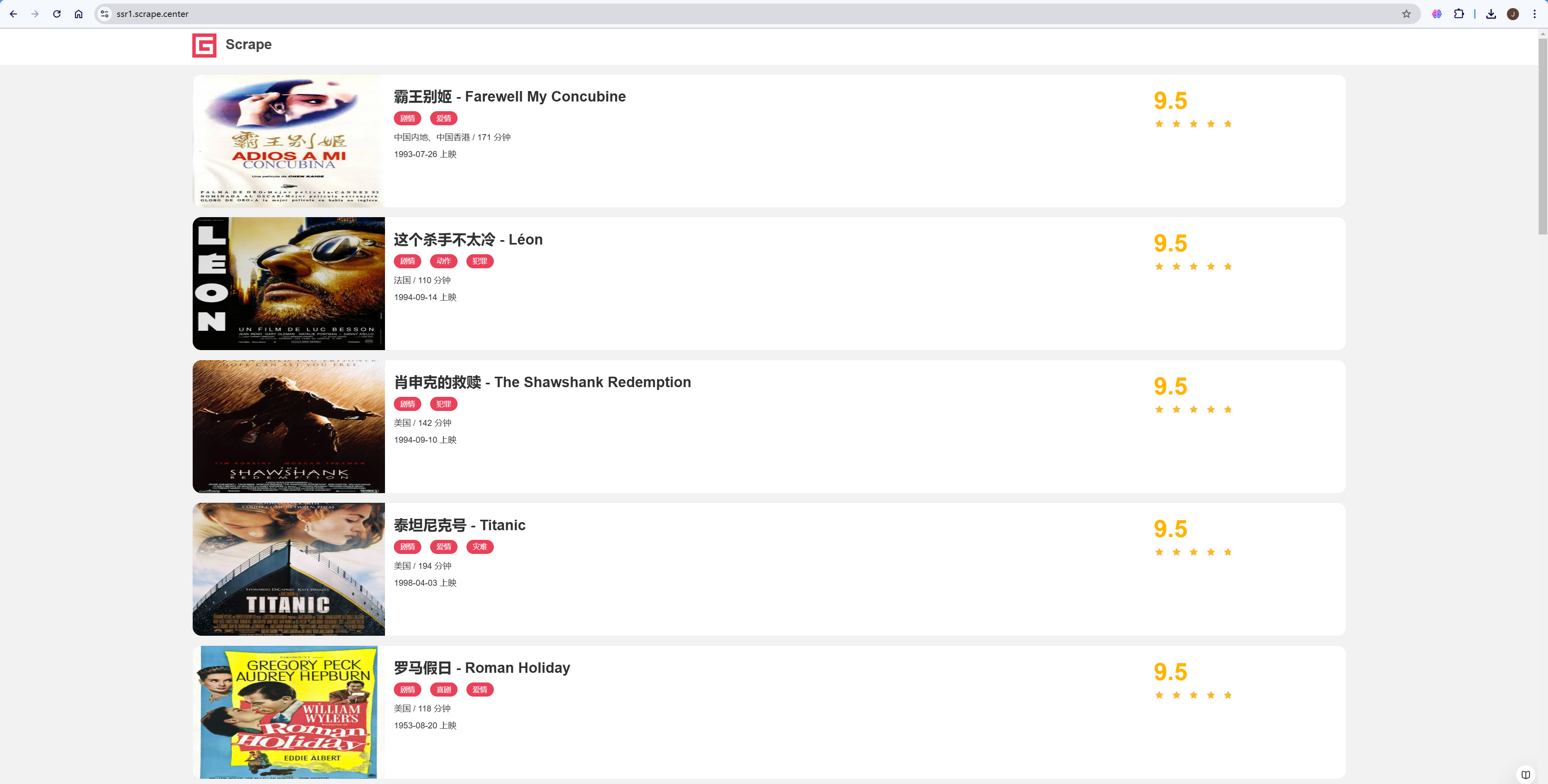Image resolution: width=1548 pixels, height=784 pixels.
Task: Click the Roman Holiday movie poster
Action: [289, 712]
